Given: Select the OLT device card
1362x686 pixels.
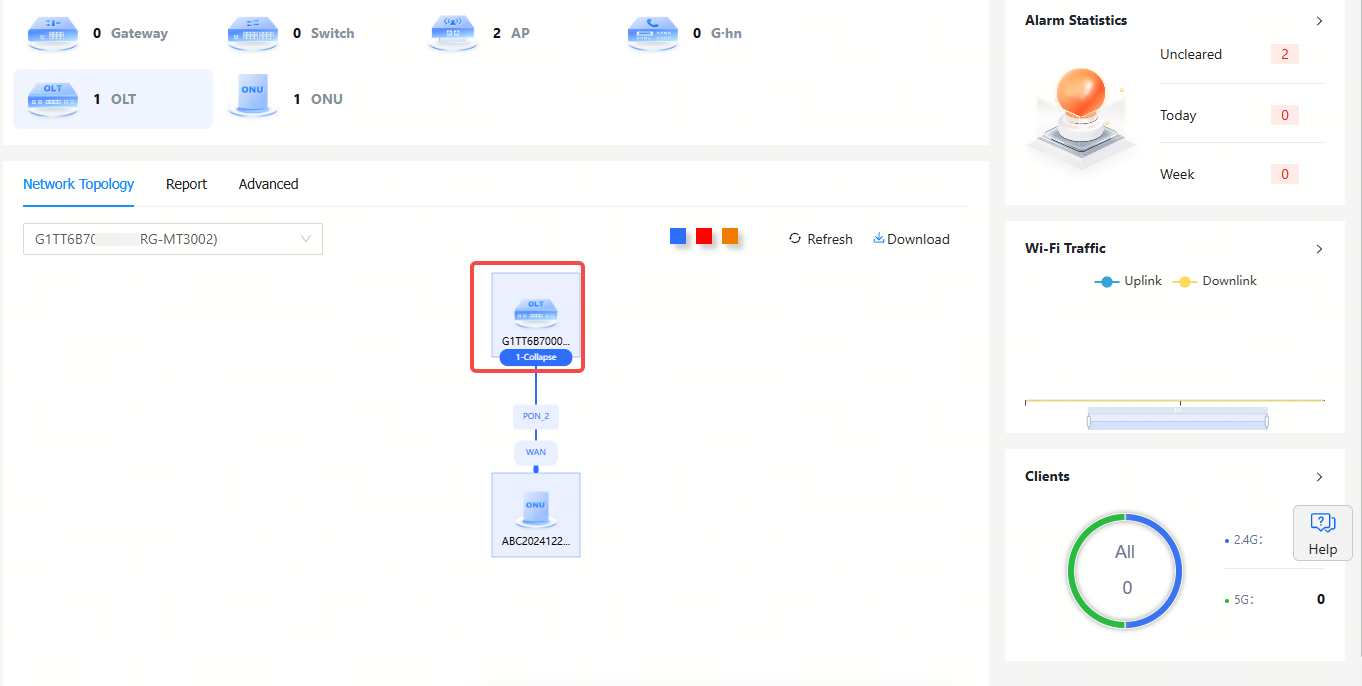Looking at the screenshot, I should [112, 99].
